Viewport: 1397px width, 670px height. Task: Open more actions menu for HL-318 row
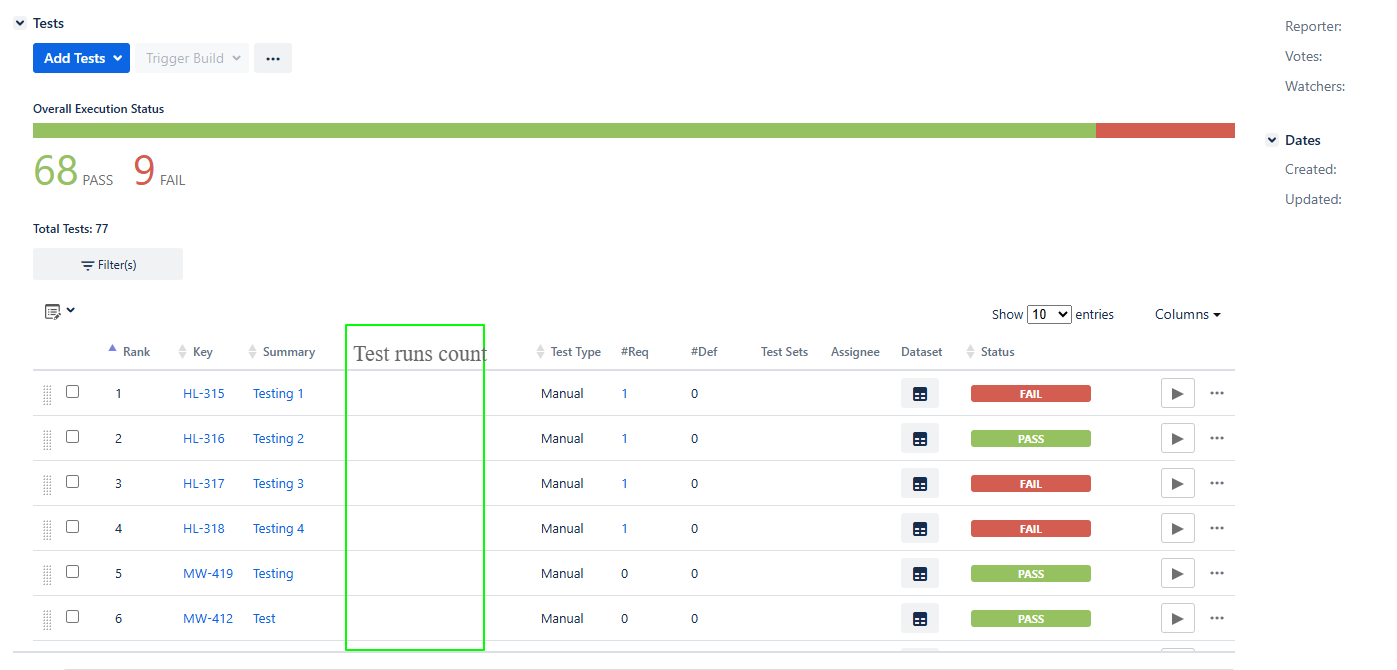[1217, 528]
